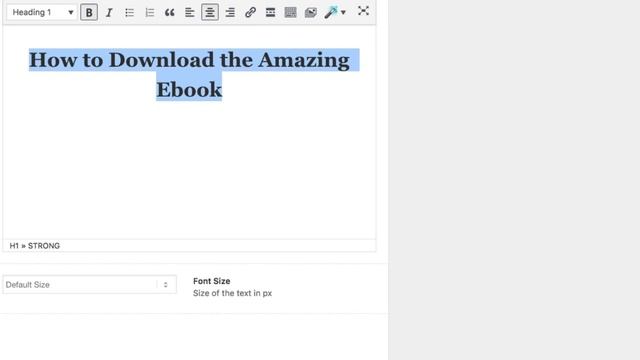Insert Read More tag

270,12
